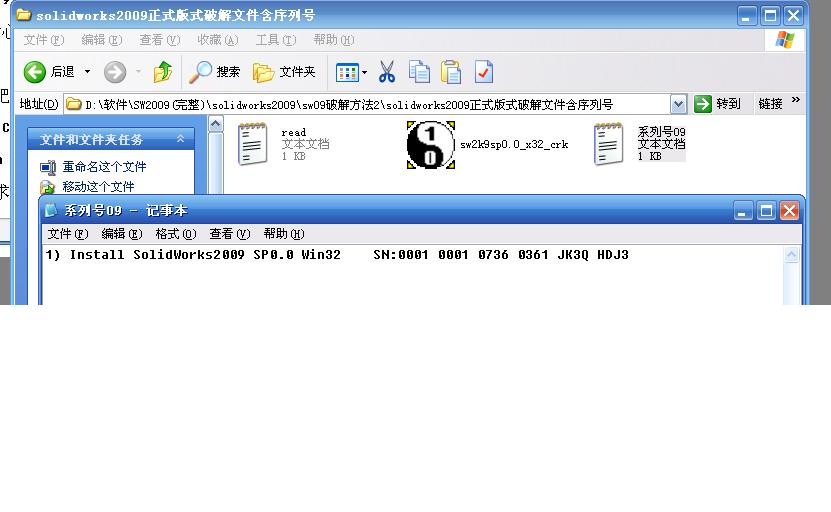
Task: Click the task pane scroll up arrow
Action: pos(216,124)
